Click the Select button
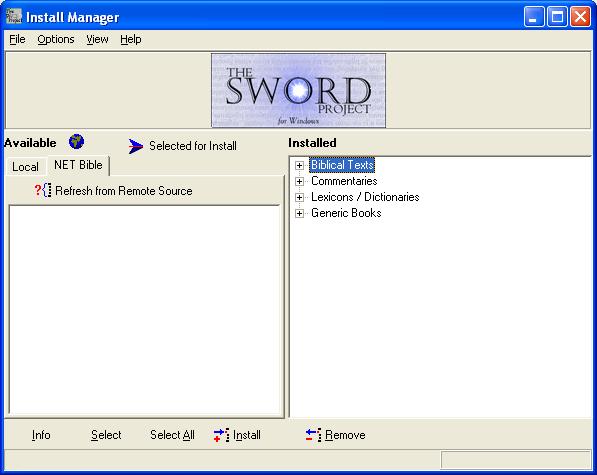This screenshot has height=475, width=597. (x=106, y=435)
